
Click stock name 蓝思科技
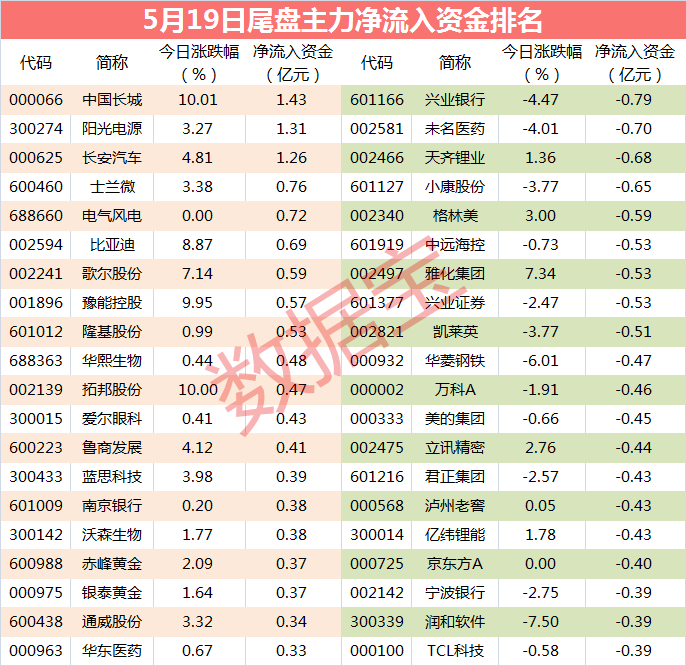112,477
